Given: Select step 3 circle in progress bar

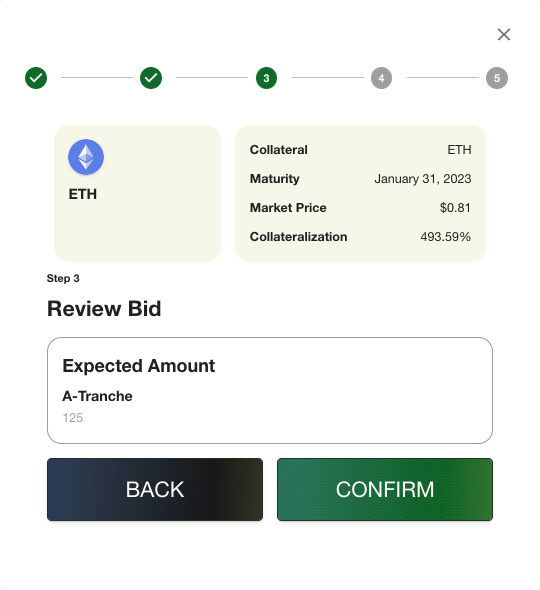Looking at the screenshot, I should (266, 78).
